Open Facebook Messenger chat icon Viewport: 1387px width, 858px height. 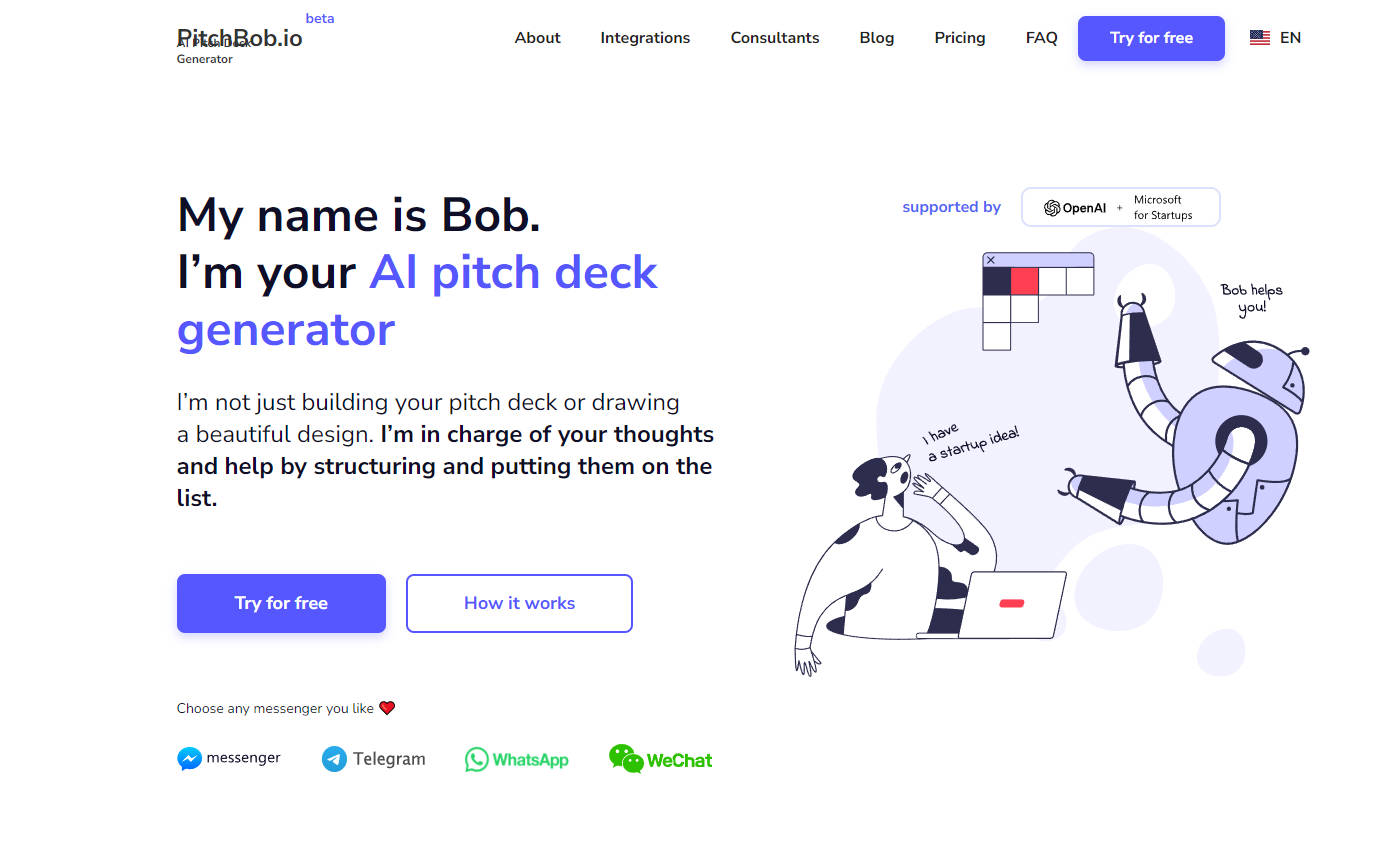pos(191,758)
